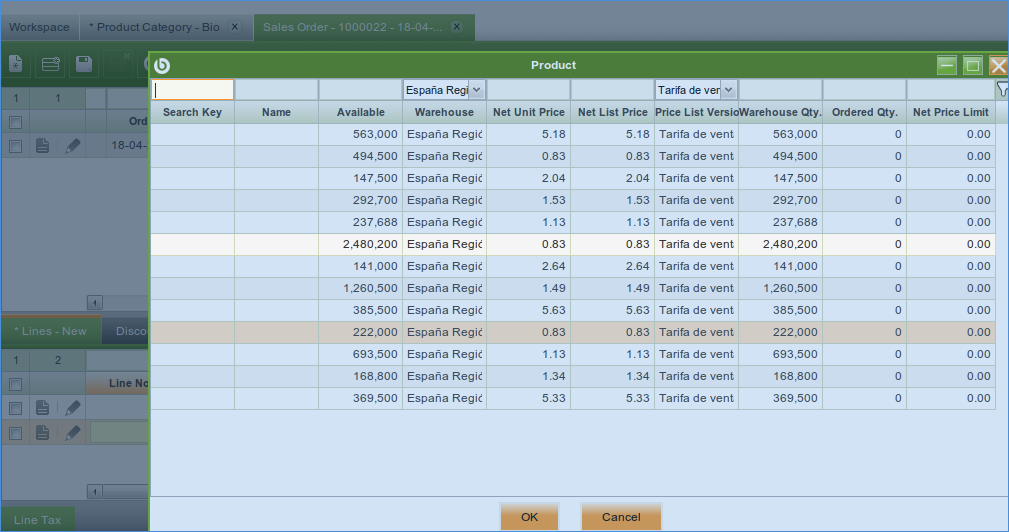Expand the Tarifa de venta price list dropdown
1009x532 pixels.
(x=729, y=90)
